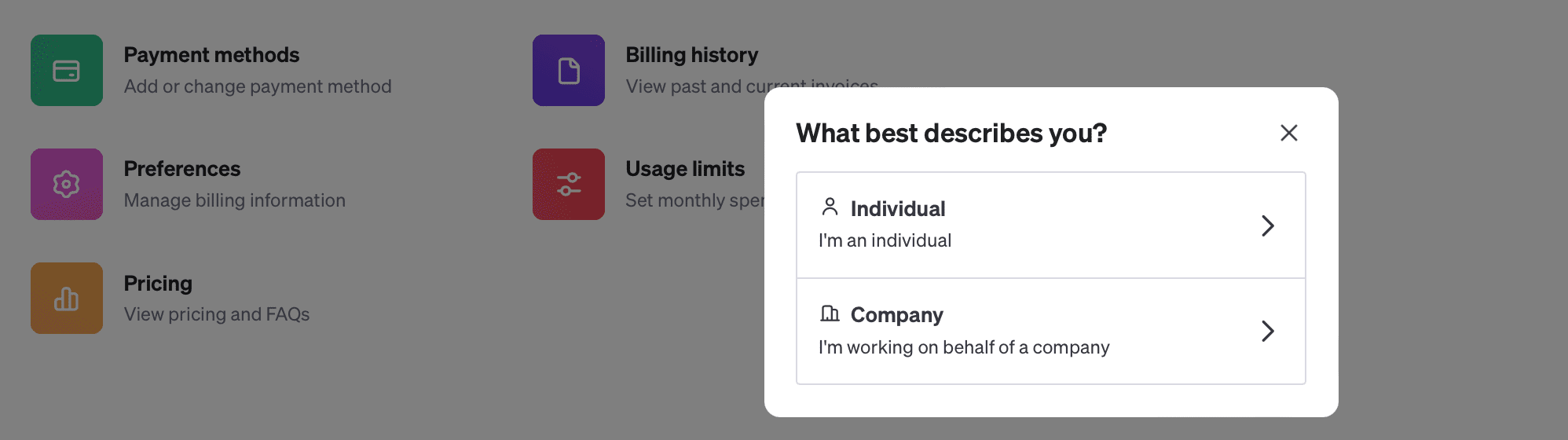Click Add or change payment method text
The width and height of the screenshot is (1568, 440).
[258, 86]
